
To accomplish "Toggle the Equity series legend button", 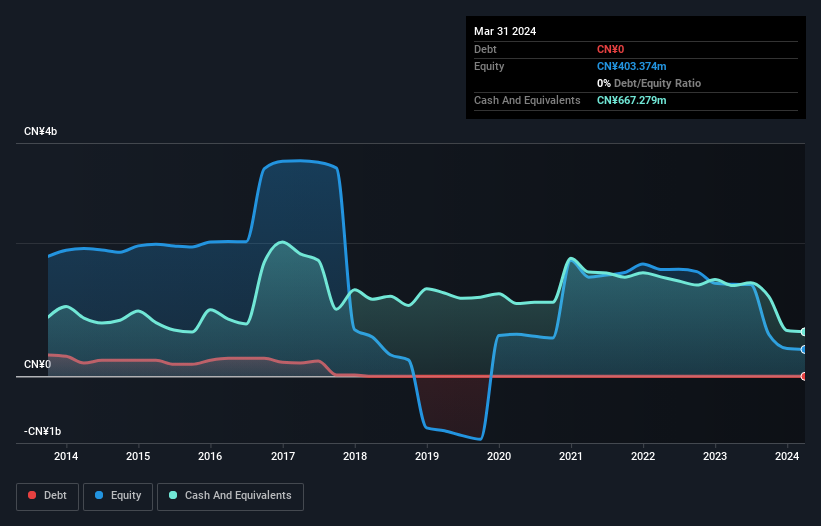I will pyautogui.click(x=118, y=496).
